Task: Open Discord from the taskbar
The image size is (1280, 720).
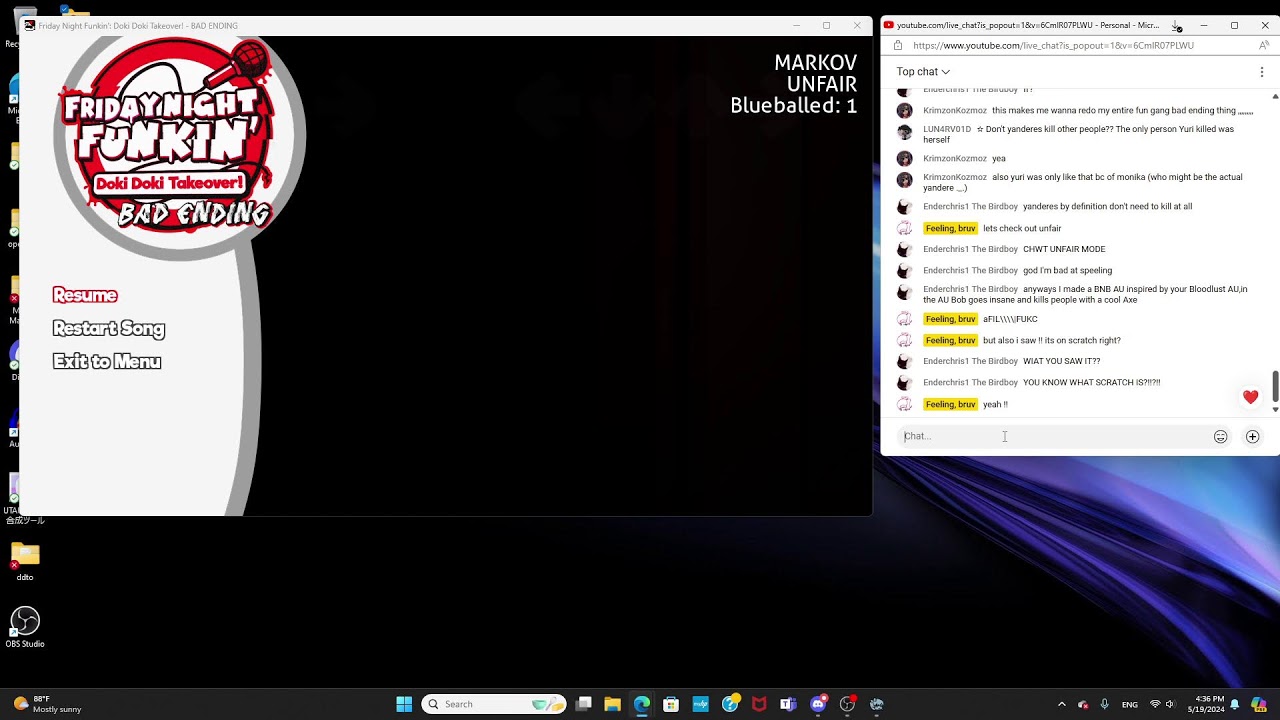Action: pyautogui.click(x=818, y=704)
